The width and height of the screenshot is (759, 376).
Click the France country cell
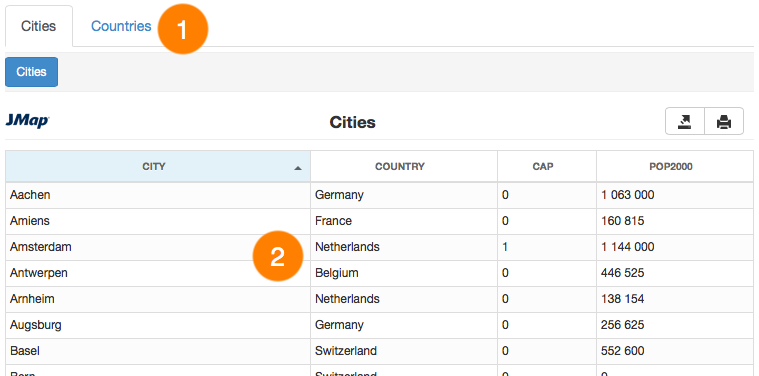click(334, 221)
